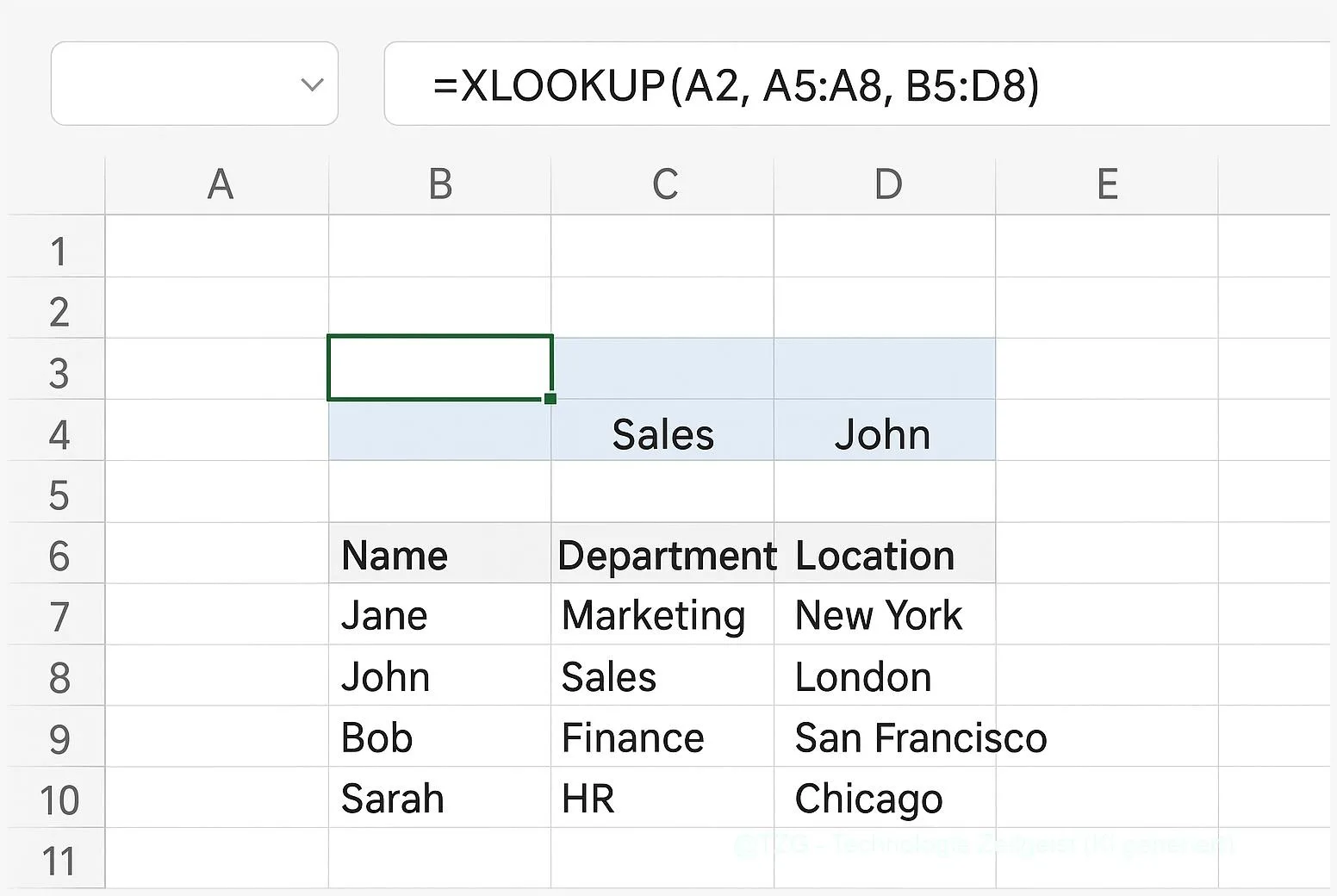Click the fill handle of selected cell
Viewport: 1337px width, 896px height.
click(550, 398)
